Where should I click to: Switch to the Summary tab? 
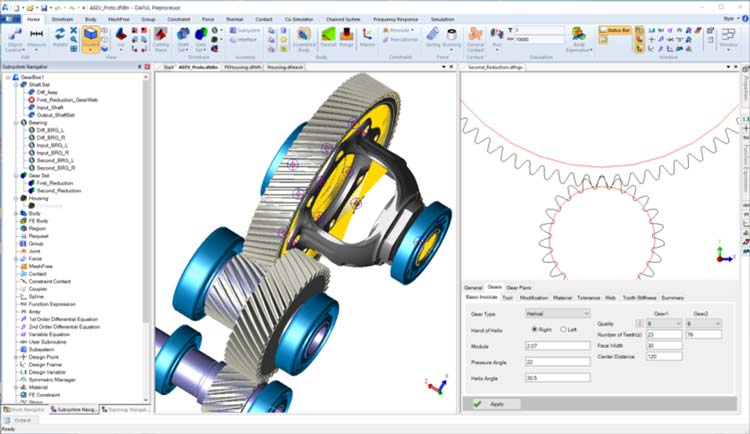point(673,298)
